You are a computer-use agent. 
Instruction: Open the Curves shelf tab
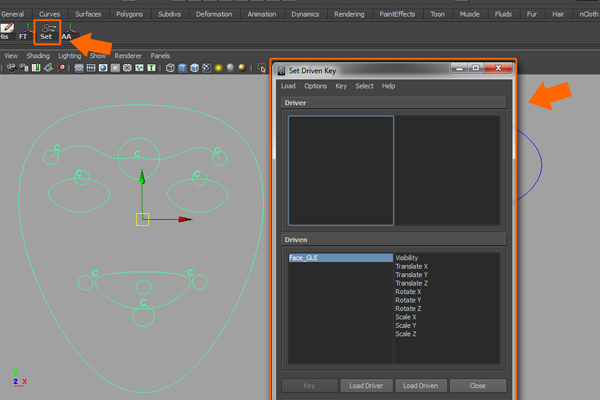point(50,14)
